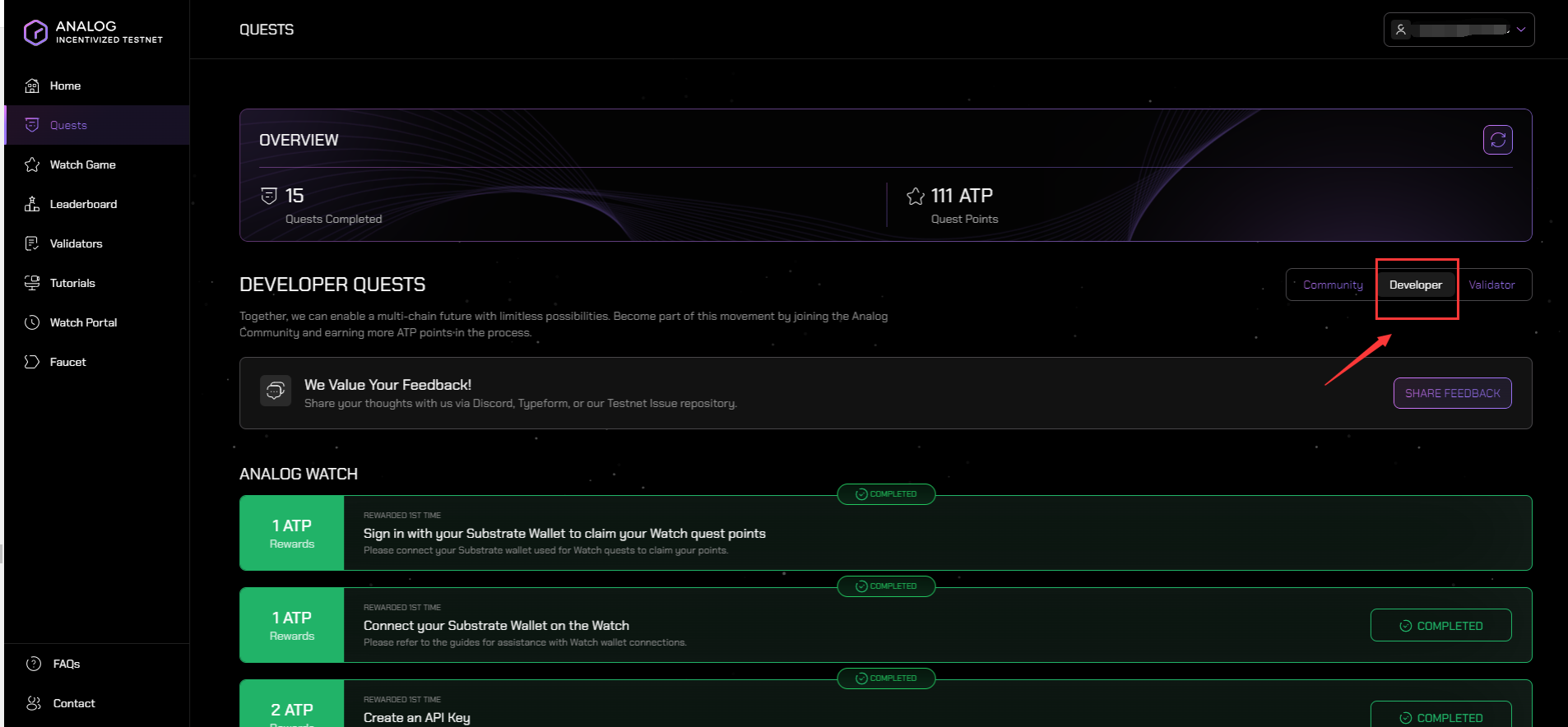Click the Quests sidebar icon
Screen dimensions: 1568x727
pos(32,125)
